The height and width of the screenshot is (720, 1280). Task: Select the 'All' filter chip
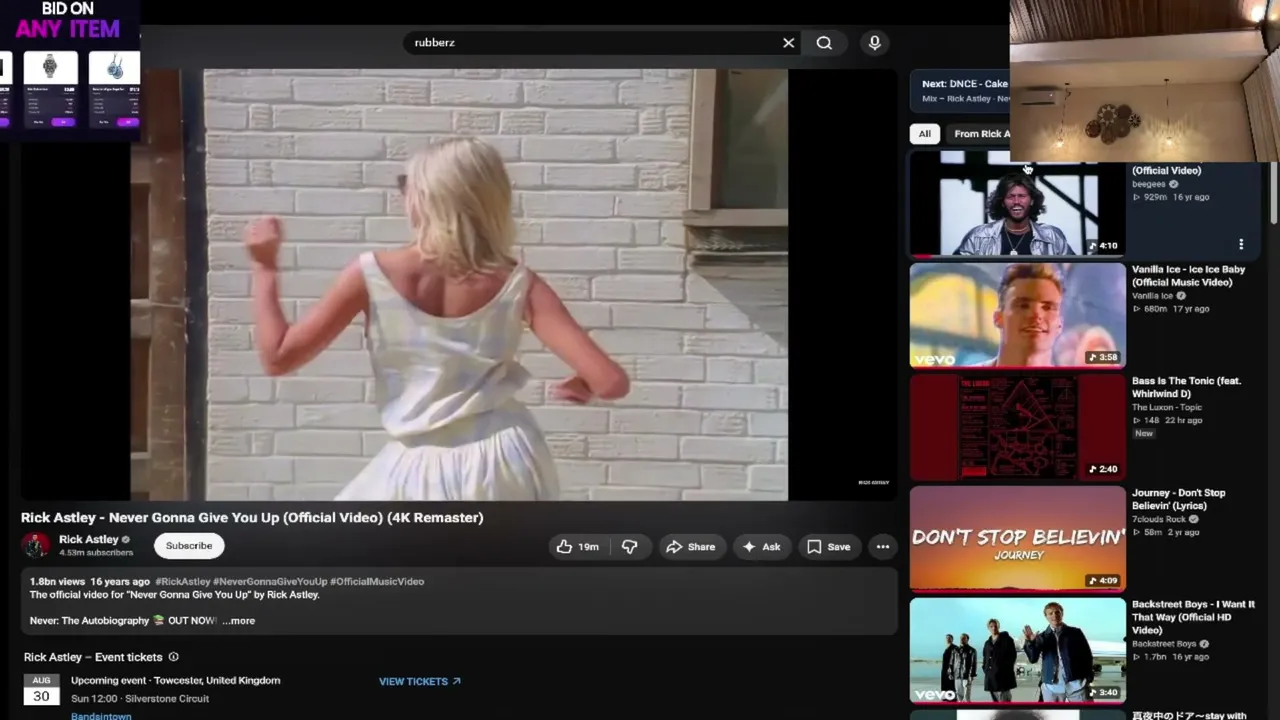coord(925,133)
